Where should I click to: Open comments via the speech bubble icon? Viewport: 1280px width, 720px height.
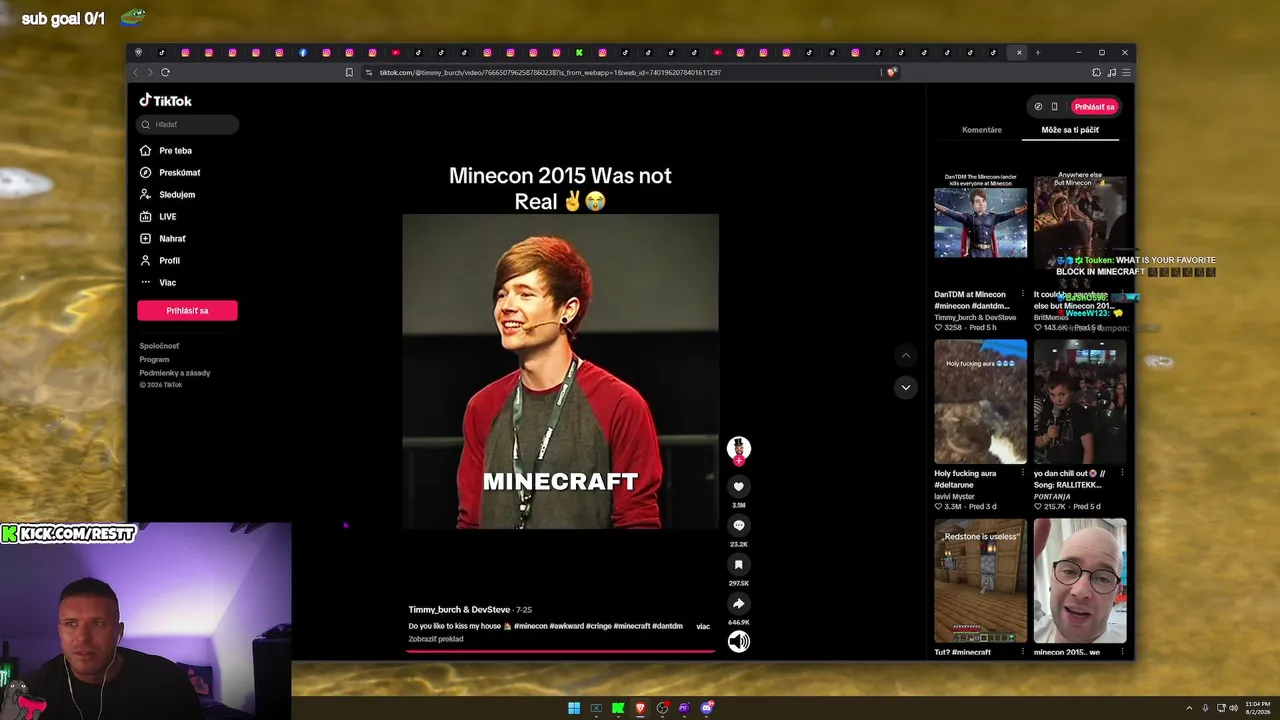[x=739, y=525]
